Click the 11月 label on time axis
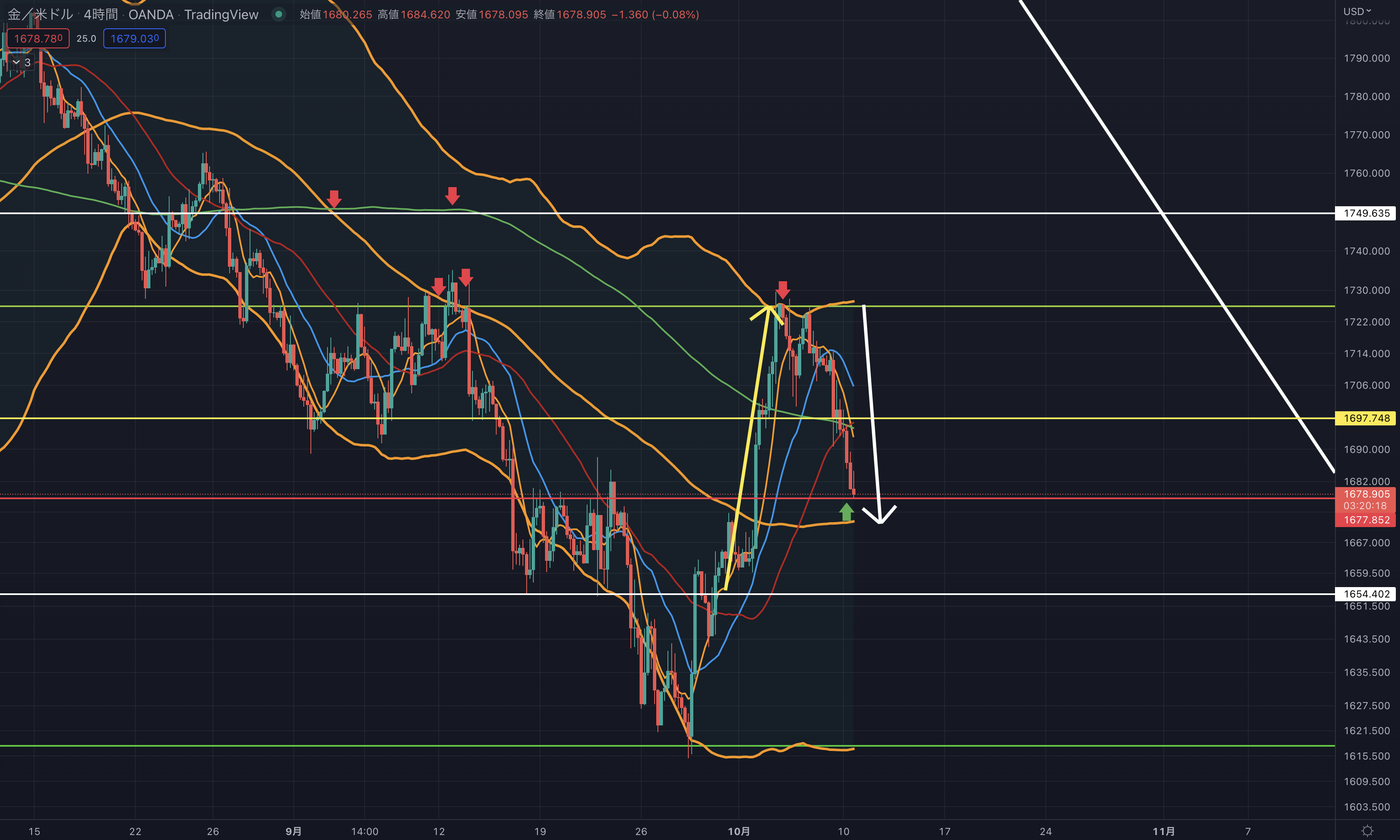1400x840 pixels. click(1163, 831)
